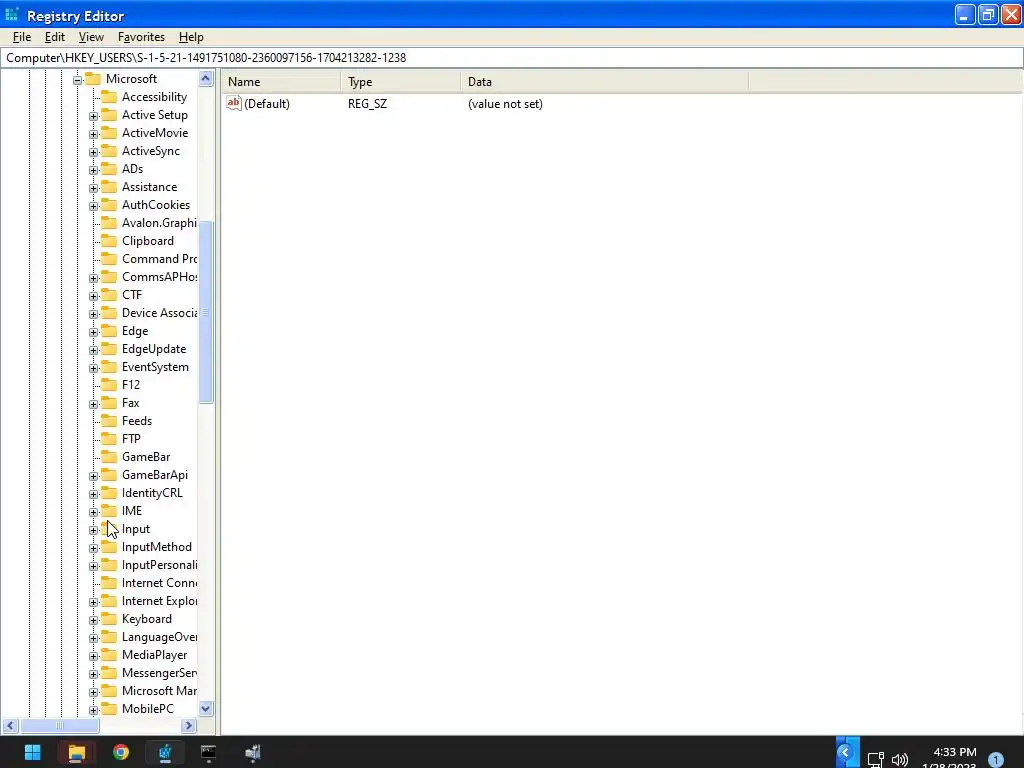Select the FTP folder icon

coord(109,439)
